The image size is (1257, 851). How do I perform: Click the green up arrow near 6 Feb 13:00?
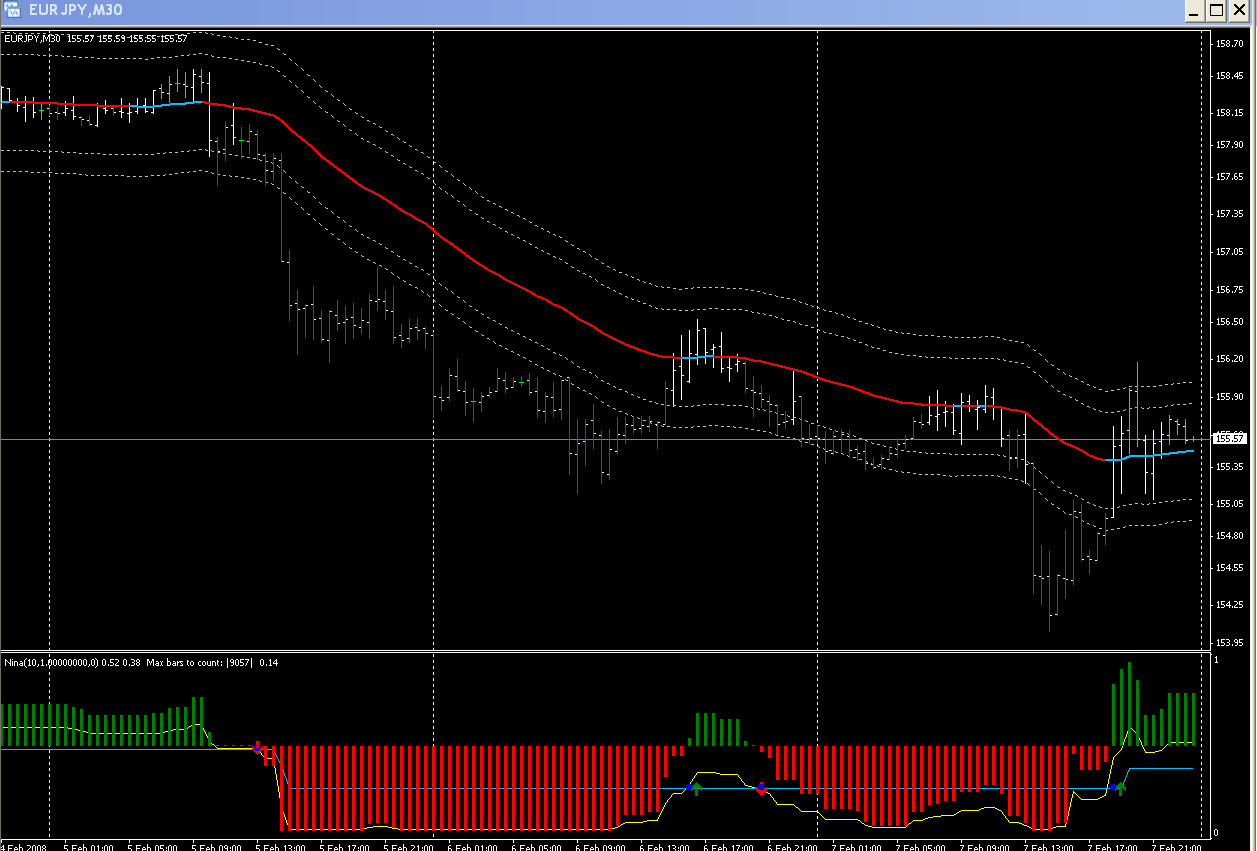(697, 788)
